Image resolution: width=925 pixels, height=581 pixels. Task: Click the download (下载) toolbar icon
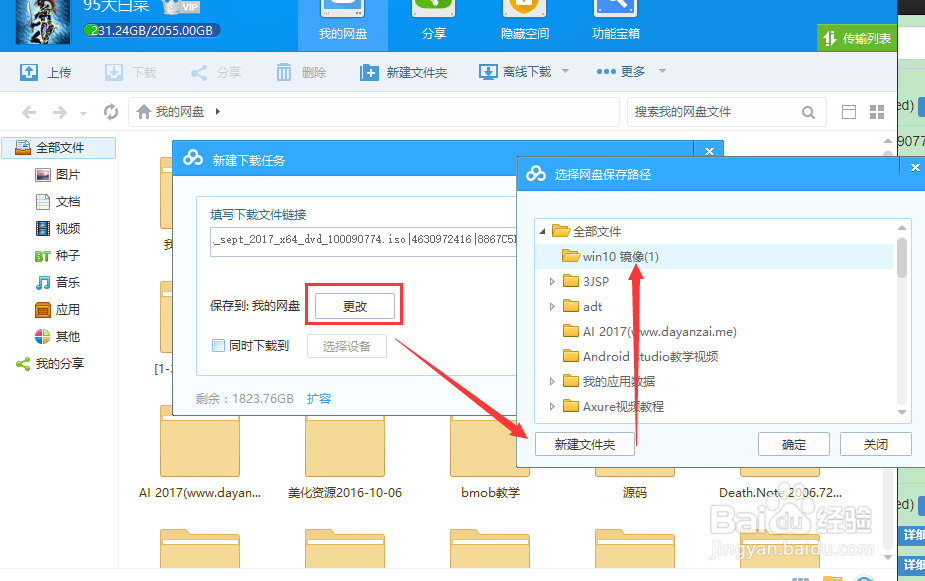(x=114, y=72)
